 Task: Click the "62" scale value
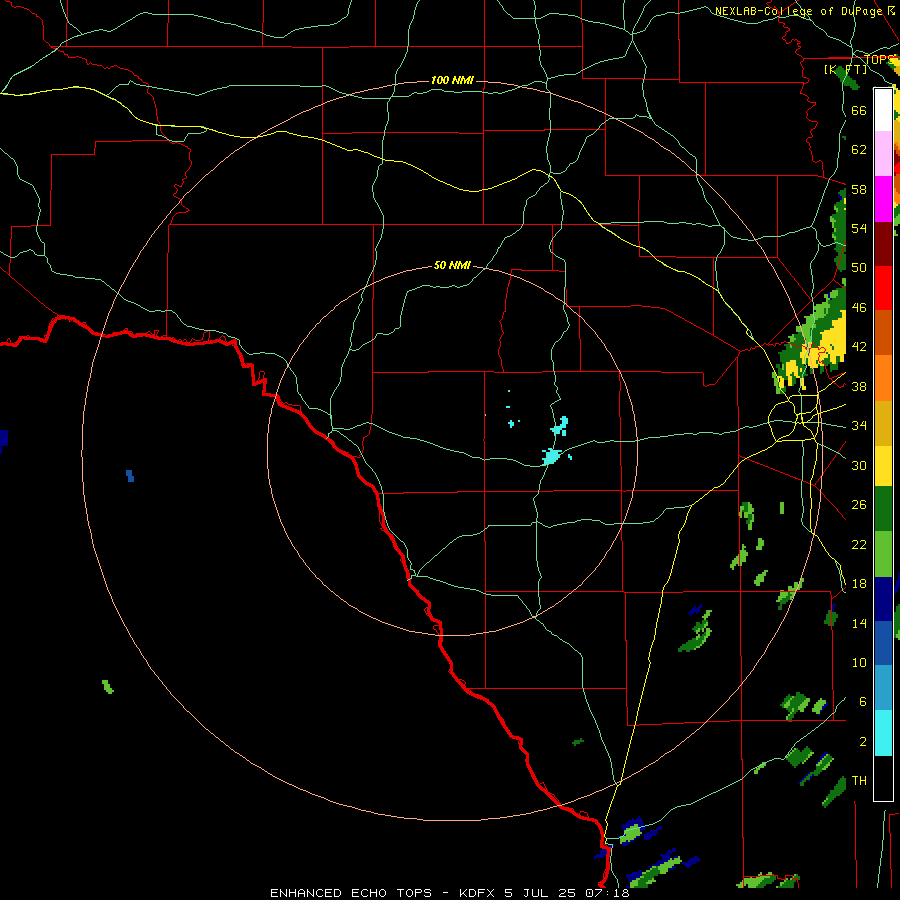(859, 149)
